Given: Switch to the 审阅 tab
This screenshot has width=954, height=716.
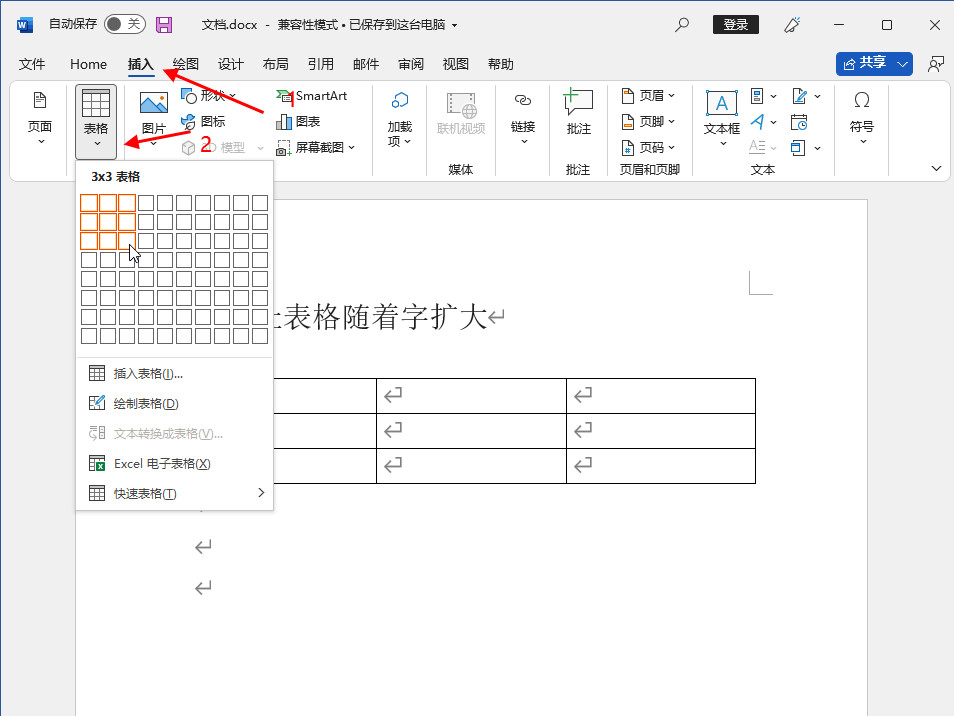Looking at the screenshot, I should tap(411, 64).
